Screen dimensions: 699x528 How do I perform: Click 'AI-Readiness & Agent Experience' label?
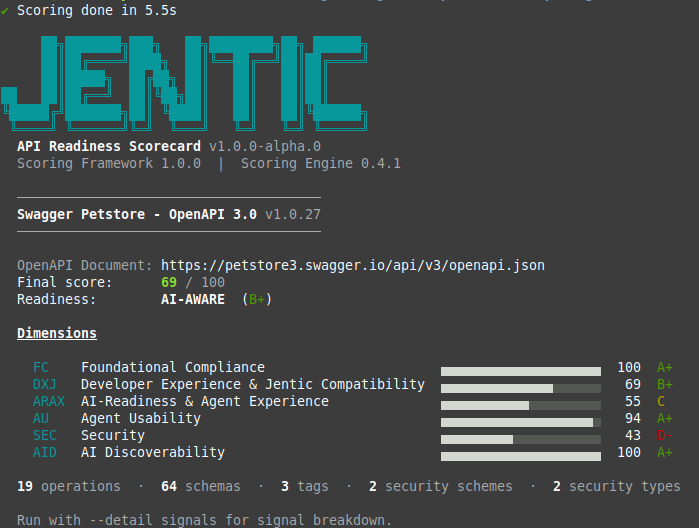coord(205,401)
